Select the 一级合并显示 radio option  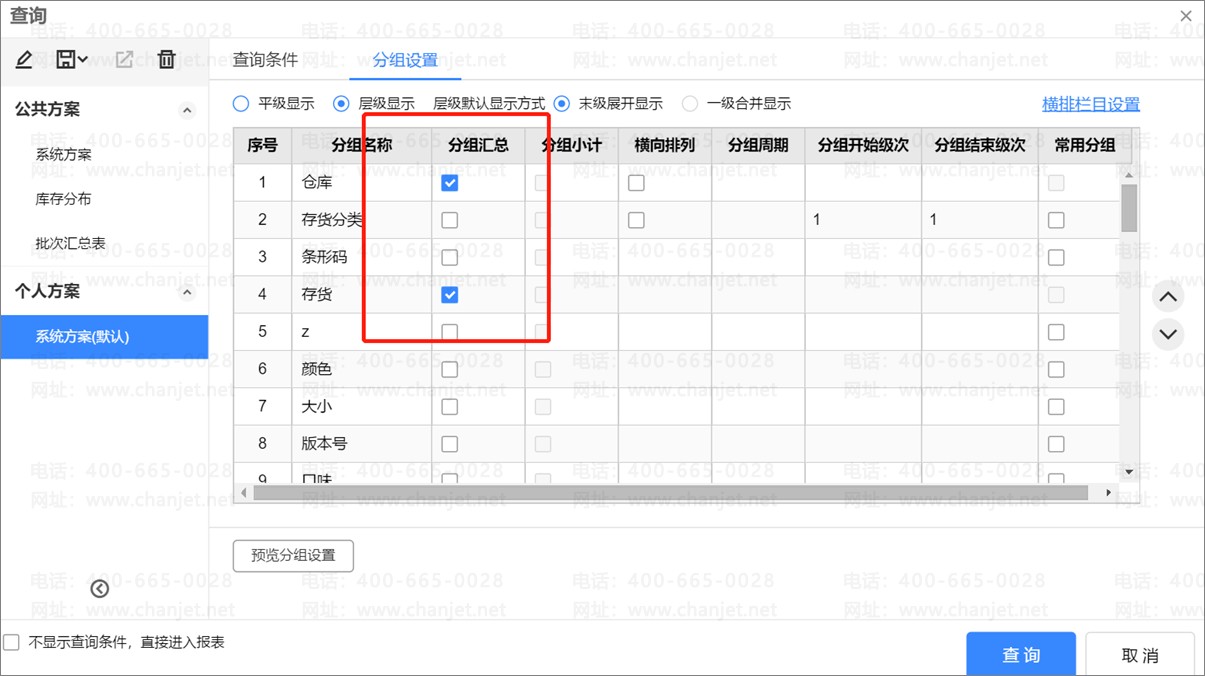point(689,103)
